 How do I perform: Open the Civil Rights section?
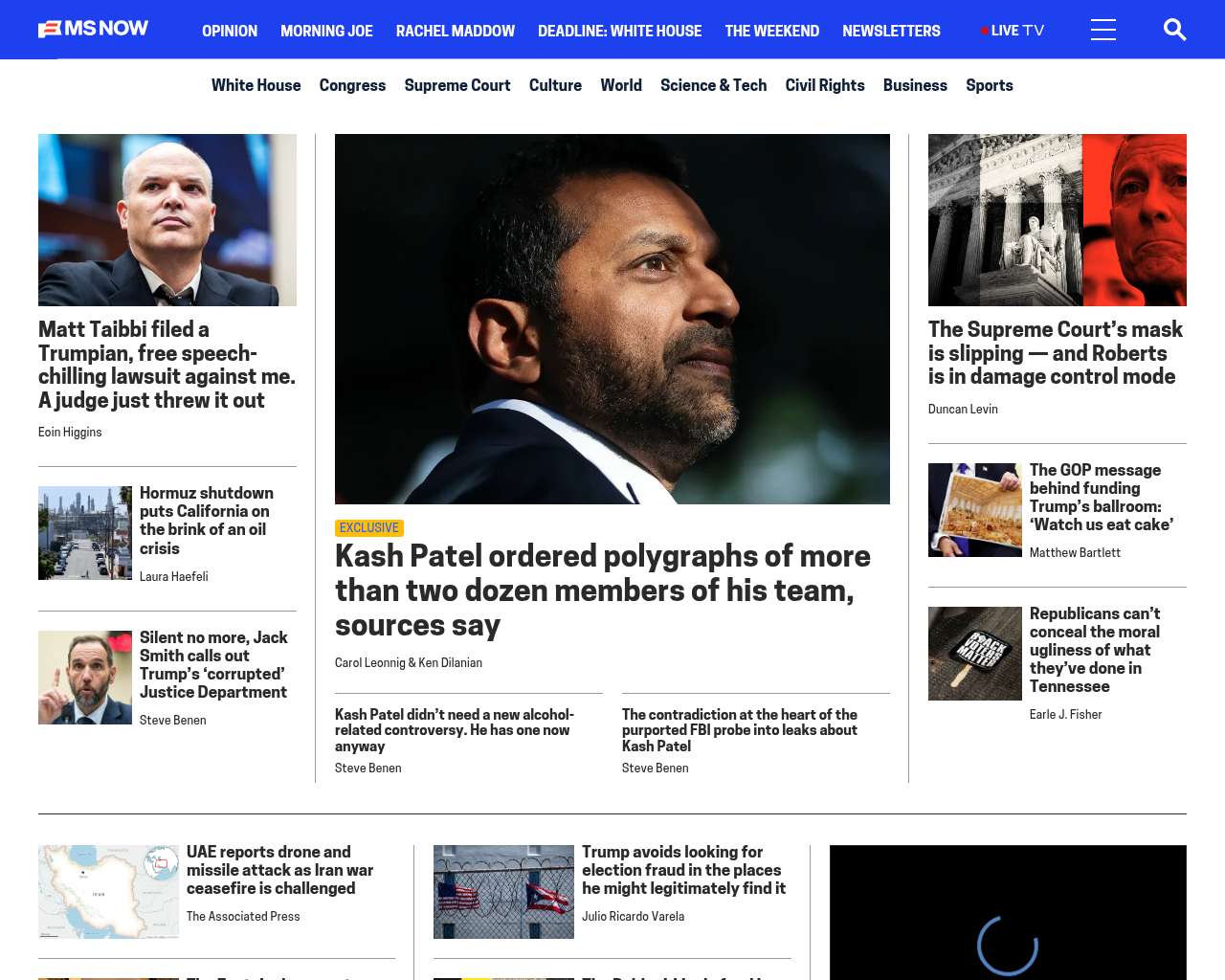(x=825, y=85)
